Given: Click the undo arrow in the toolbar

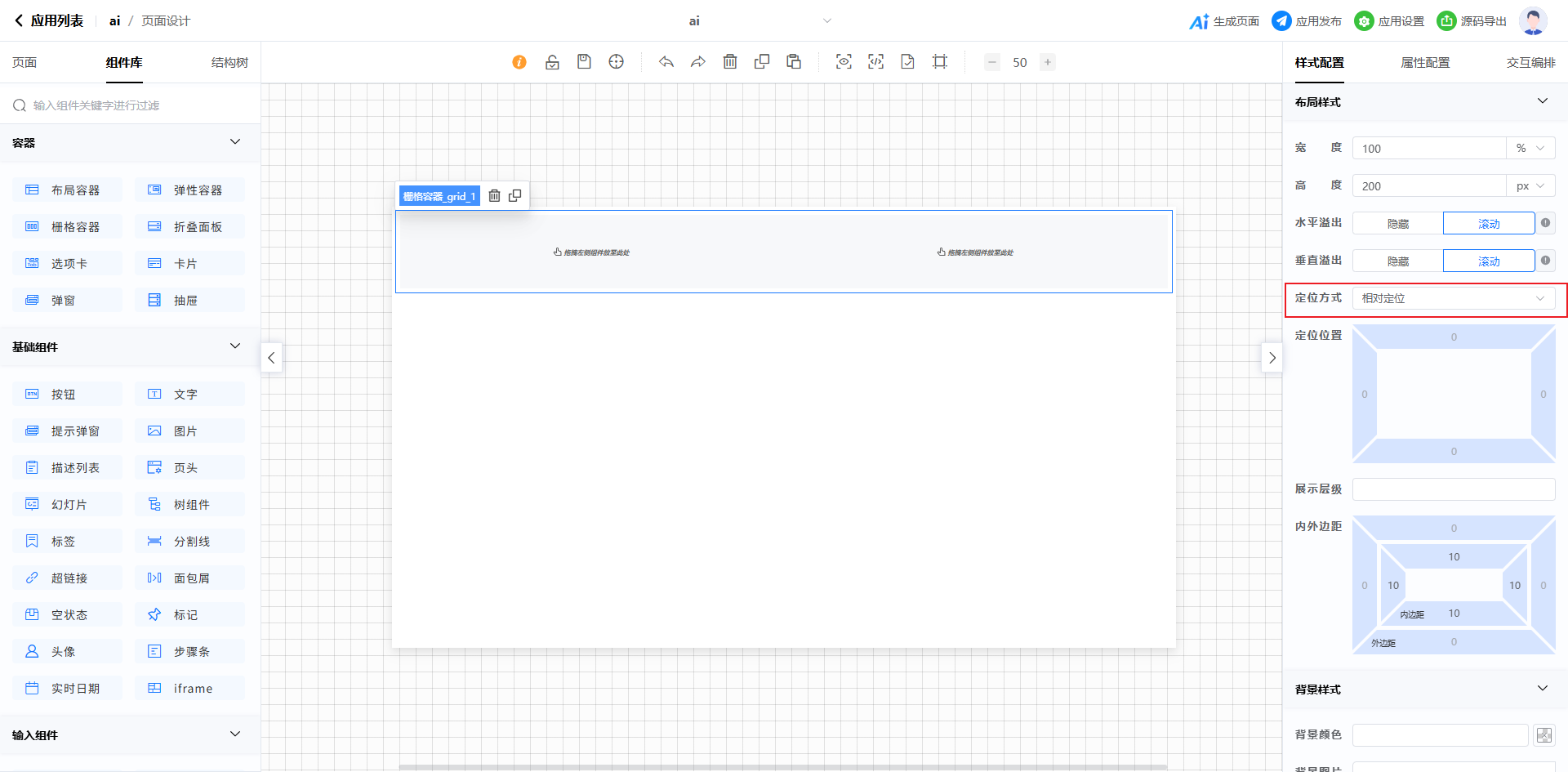Looking at the screenshot, I should click(x=666, y=62).
